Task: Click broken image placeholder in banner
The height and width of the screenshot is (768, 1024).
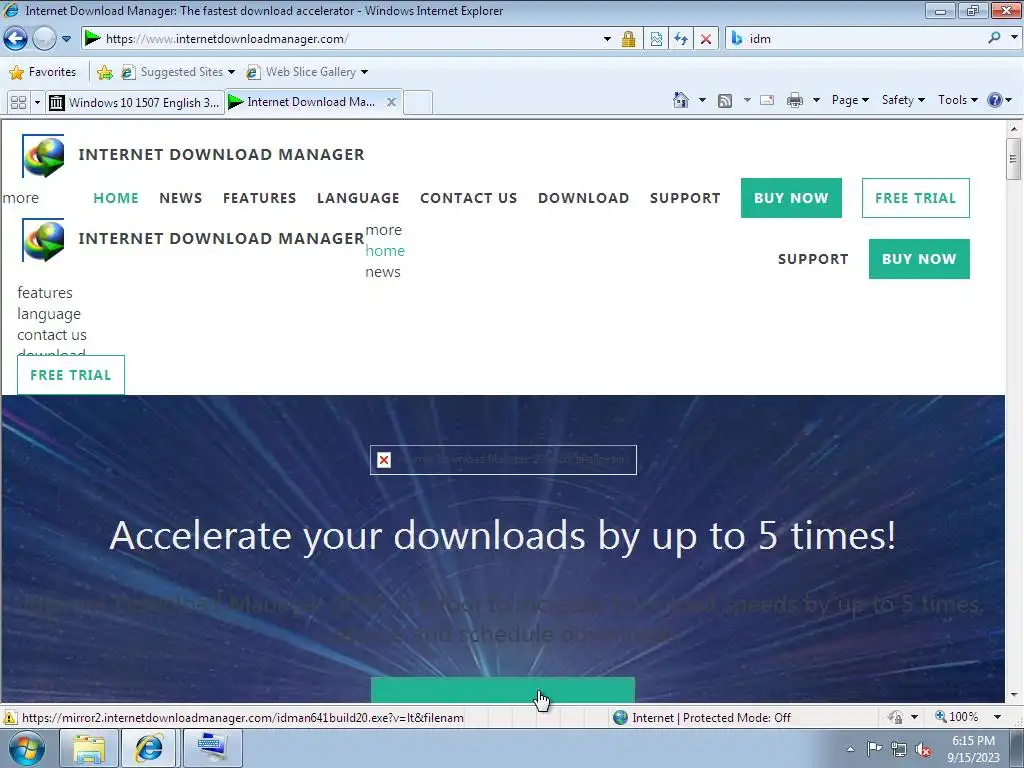Action: [503, 460]
